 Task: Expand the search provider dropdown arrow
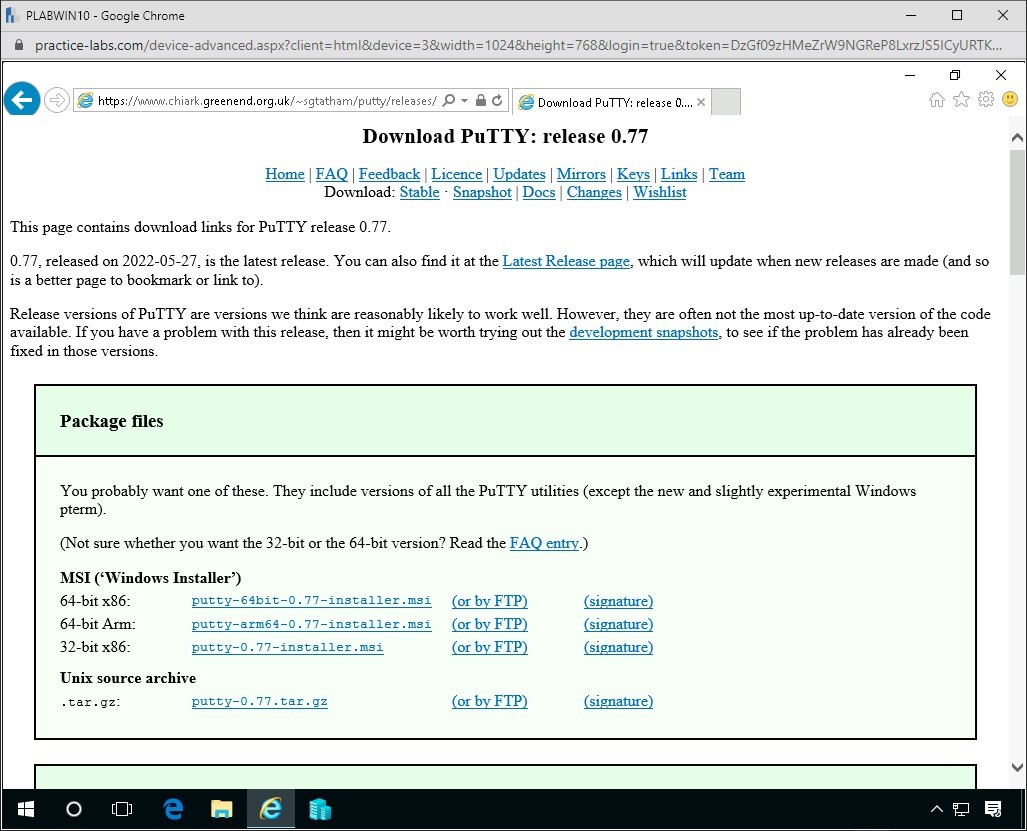click(463, 100)
